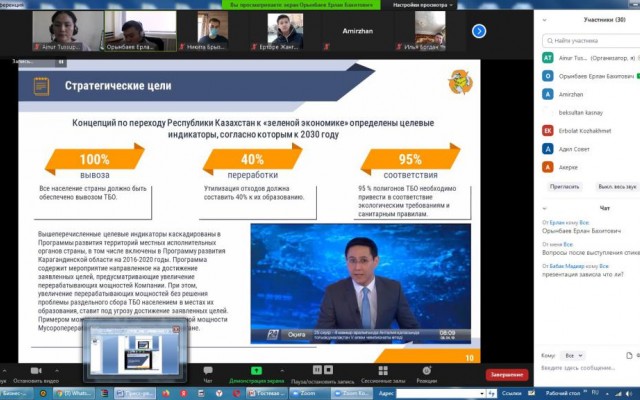The height and width of the screenshot is (400, 640).
Task: Select the masked participant video thumbnail
Action: click(x=213, y=31)
